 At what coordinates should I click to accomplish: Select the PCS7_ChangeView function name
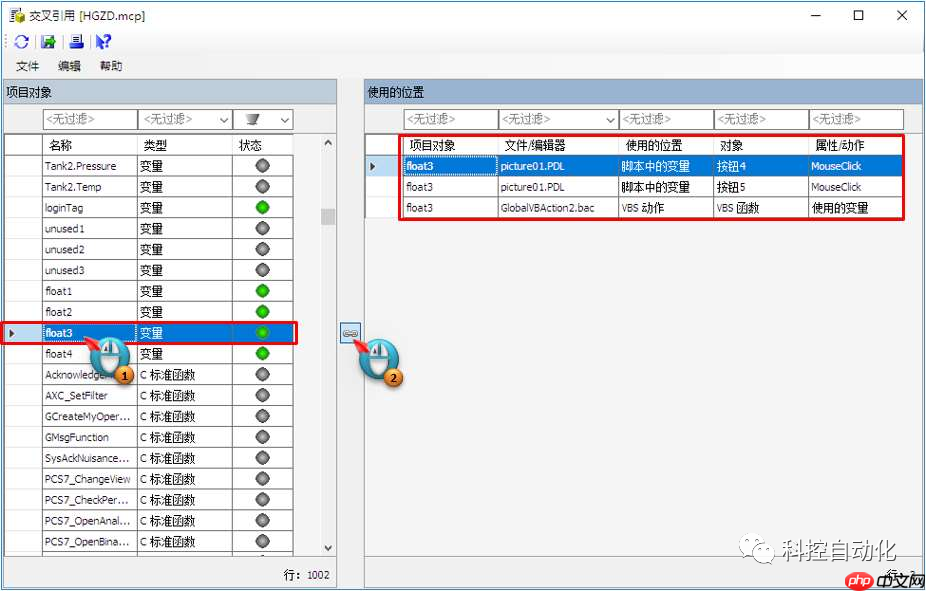click(87, 479)
